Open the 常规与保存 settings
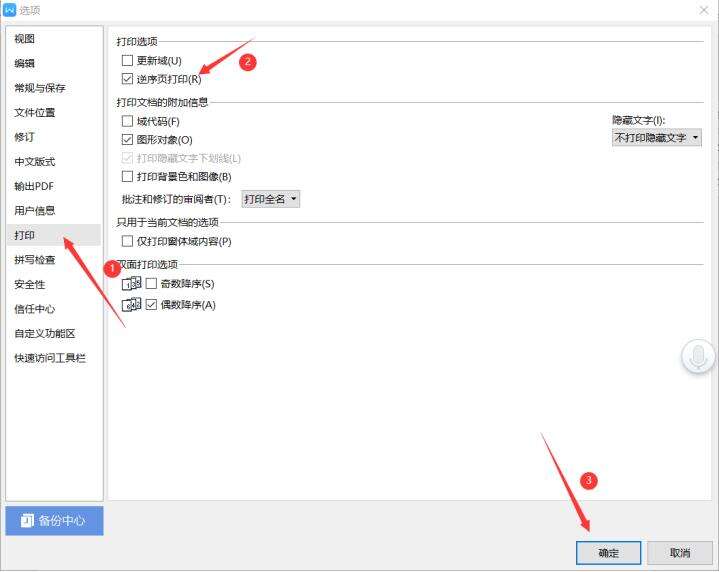719x572 pixels. tap(54, 88)
